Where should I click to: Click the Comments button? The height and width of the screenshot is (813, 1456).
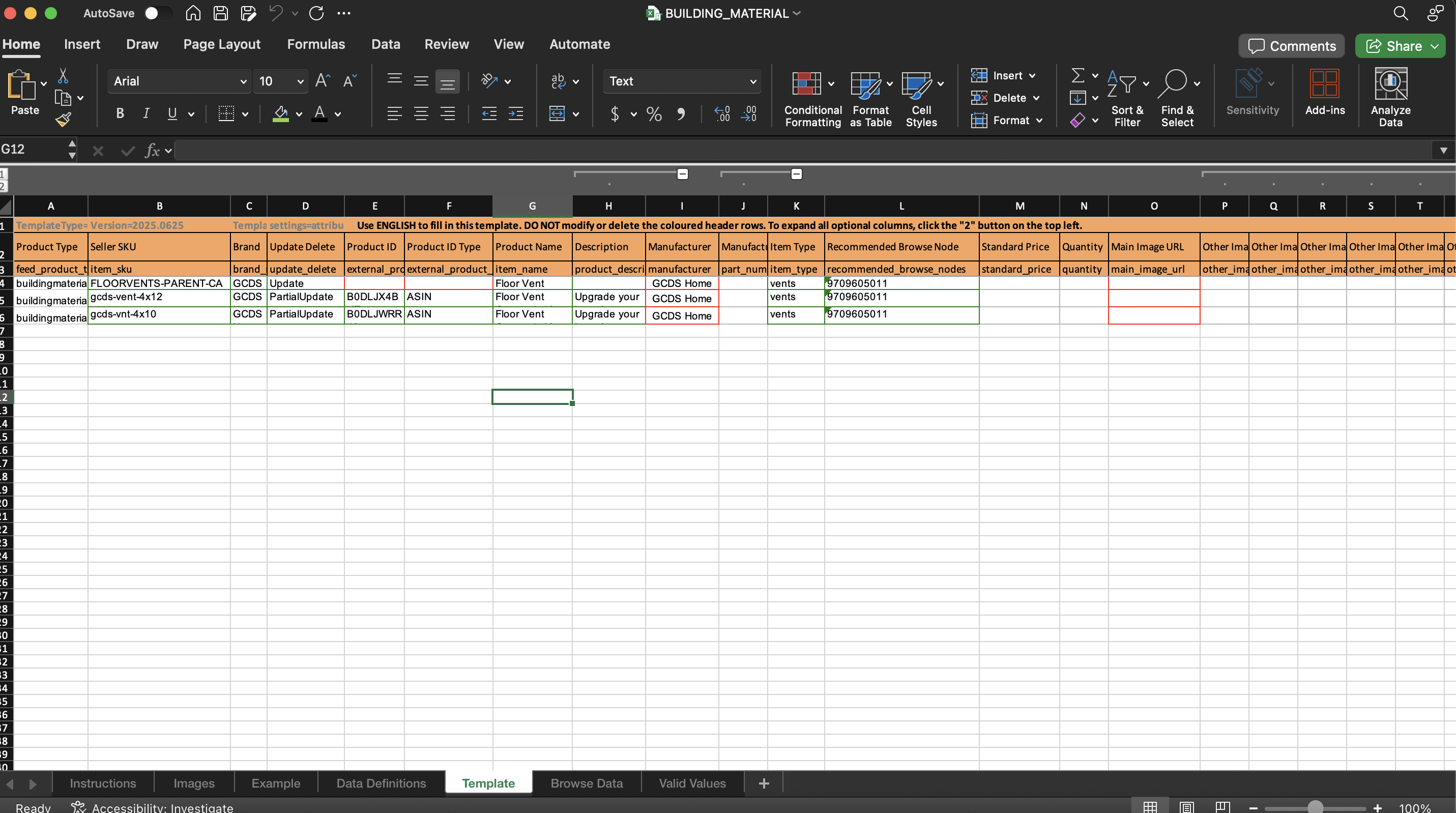(1292, 46)
